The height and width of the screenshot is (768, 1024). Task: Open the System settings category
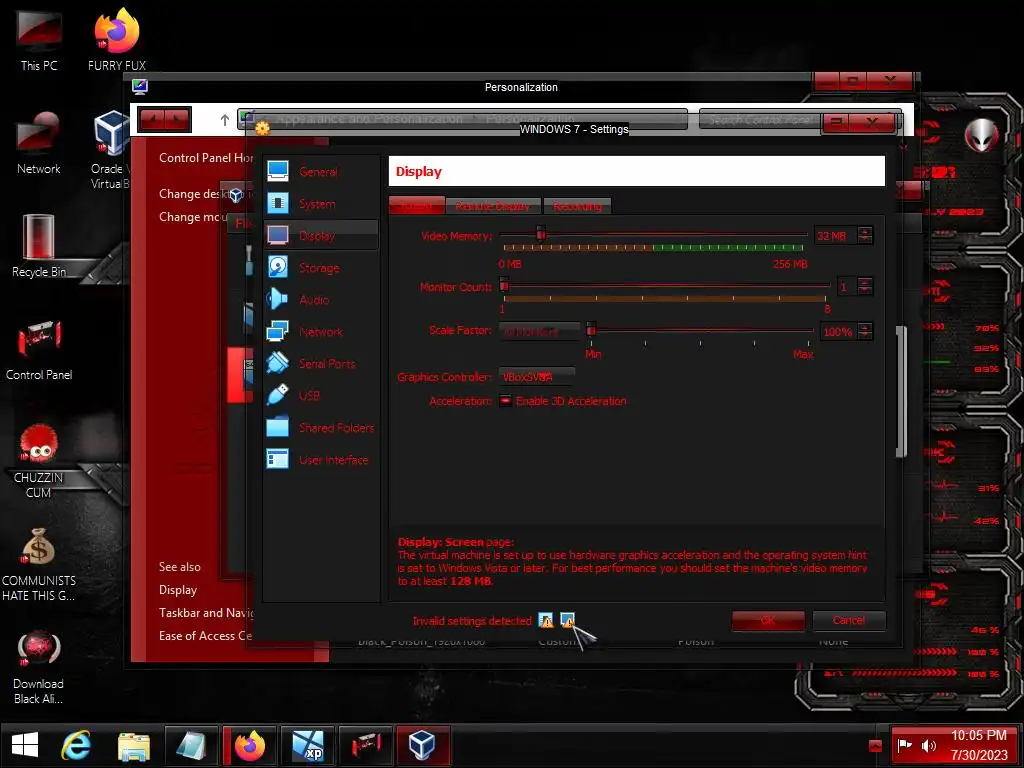(x=321, y=204)
